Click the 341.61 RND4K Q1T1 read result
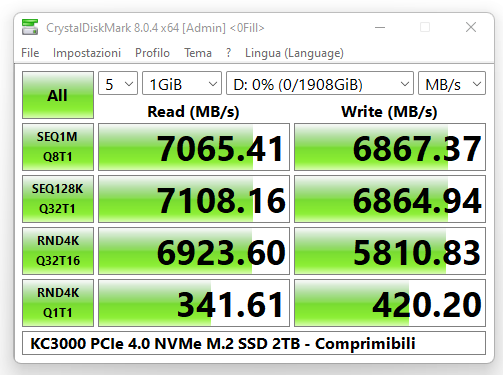 tap(194, 303)
